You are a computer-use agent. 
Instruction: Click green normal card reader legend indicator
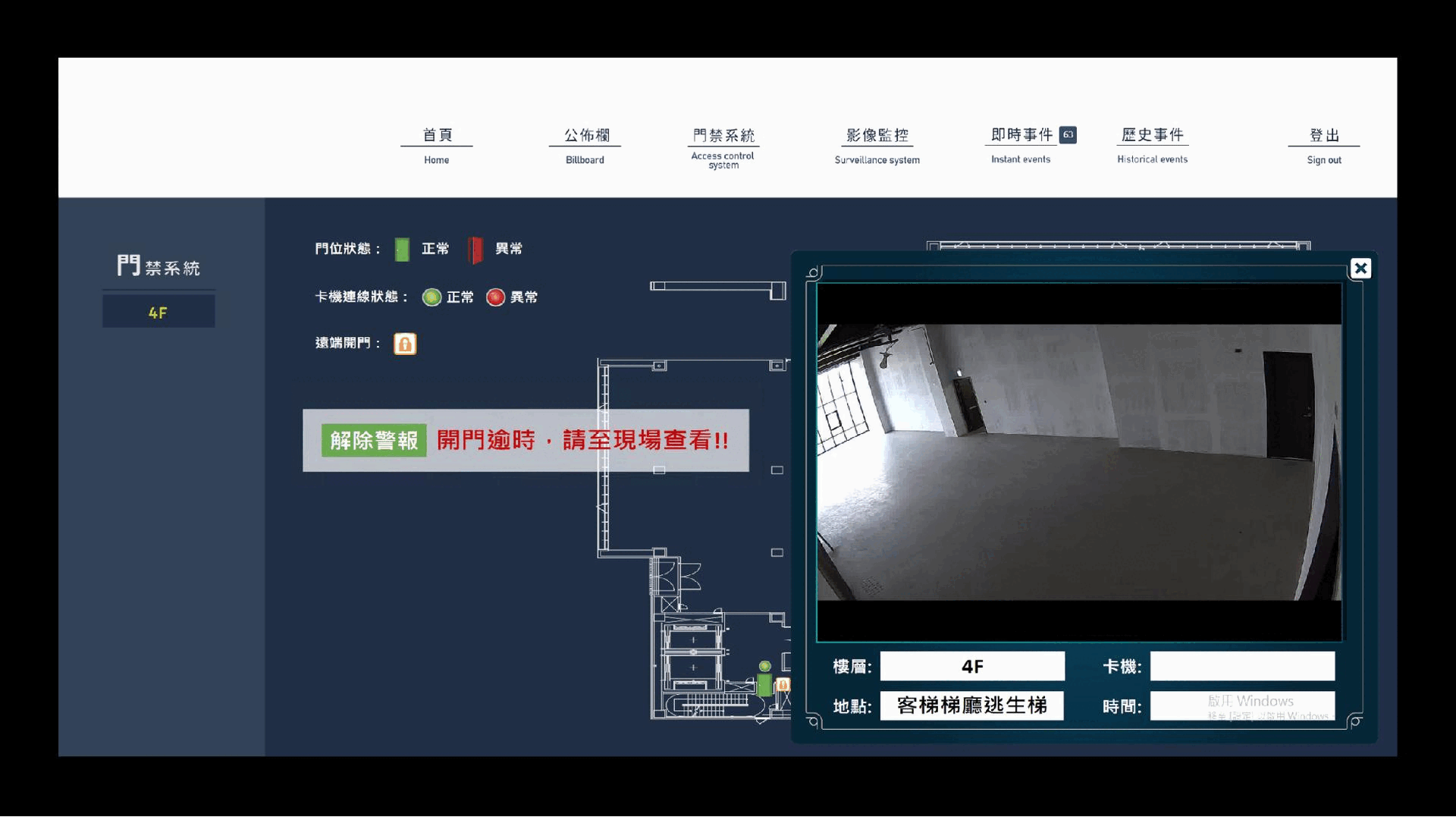point(431,297)
